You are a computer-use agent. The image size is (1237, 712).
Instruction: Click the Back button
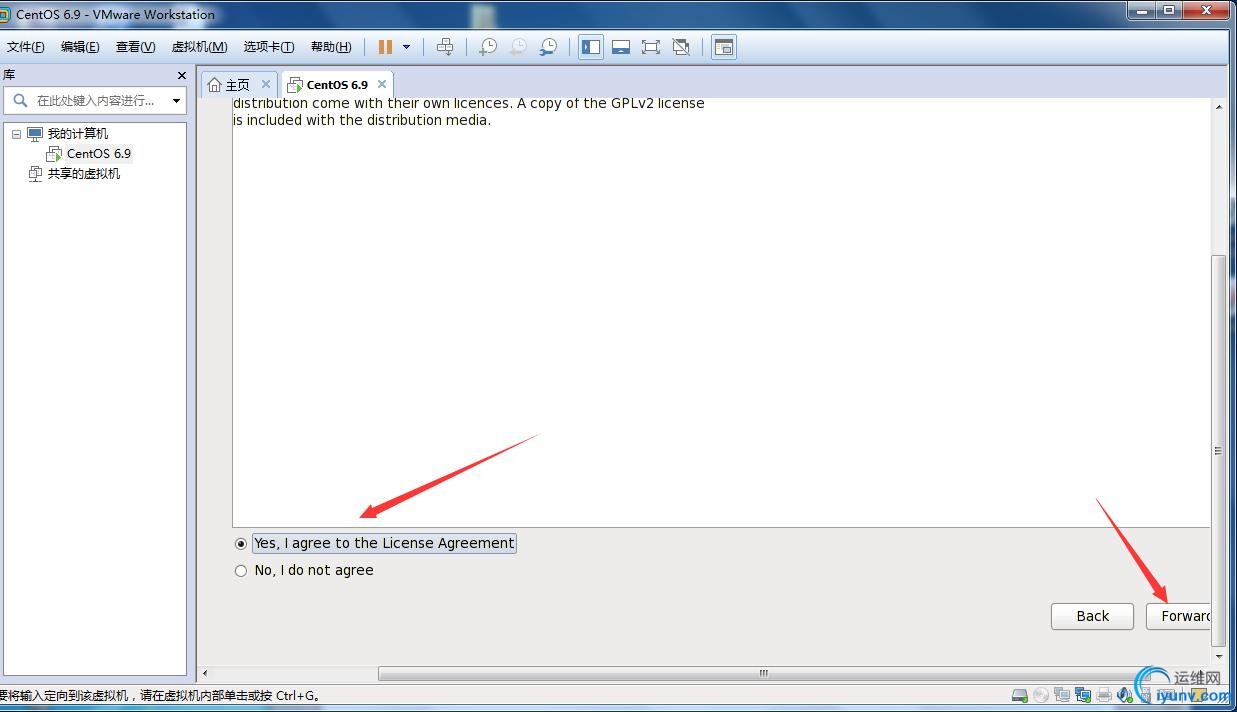(x=1092, y=616)
